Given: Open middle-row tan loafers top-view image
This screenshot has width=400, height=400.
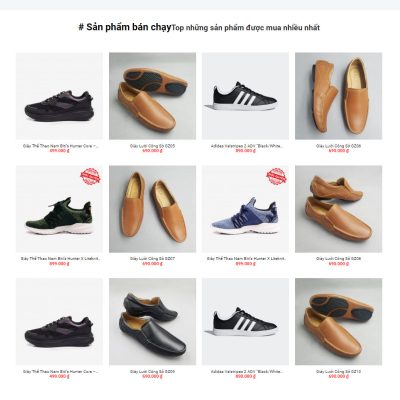Looking at the screenshot, I should [152, 209].
